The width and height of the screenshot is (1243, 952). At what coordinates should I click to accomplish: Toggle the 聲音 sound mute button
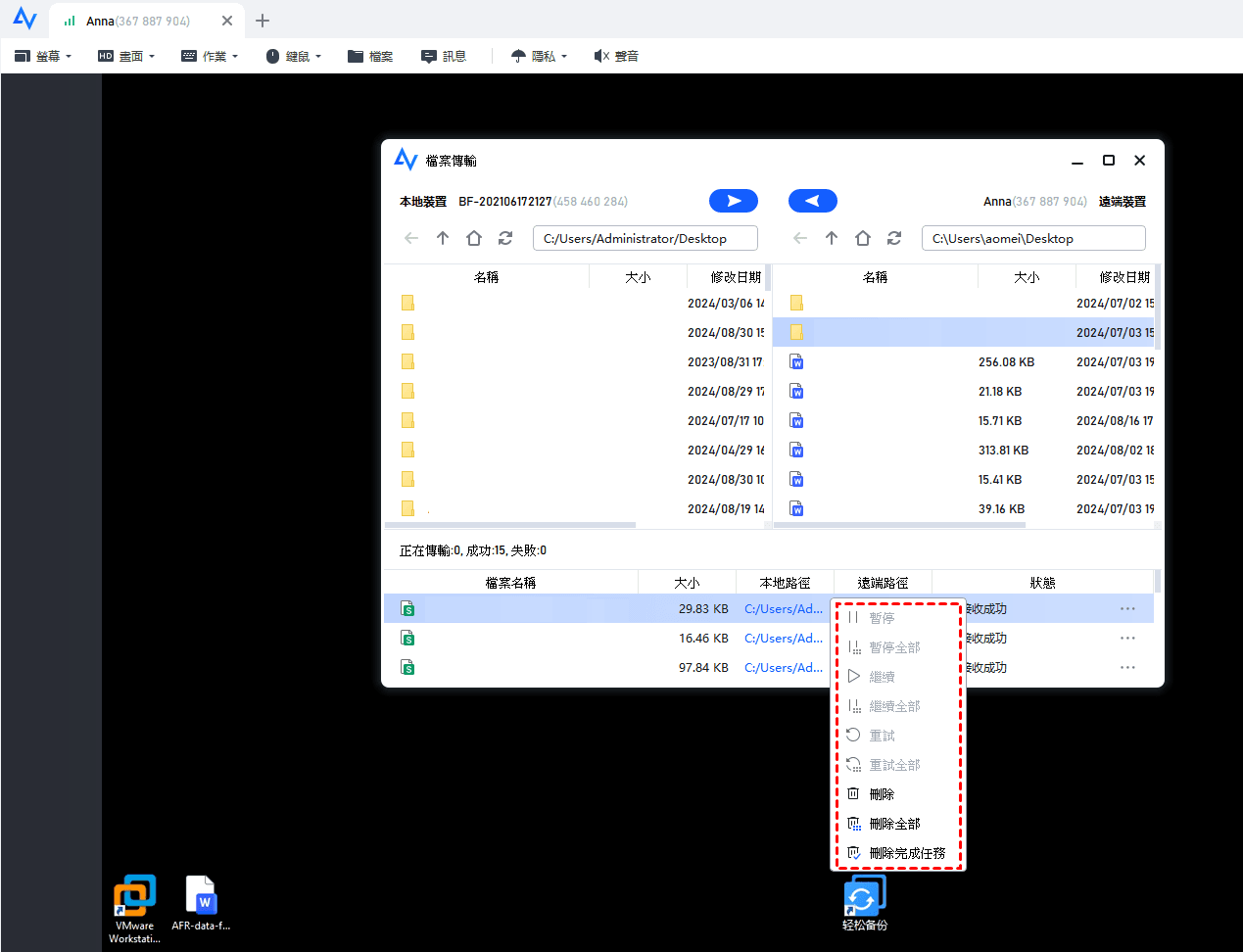[616, 56]
